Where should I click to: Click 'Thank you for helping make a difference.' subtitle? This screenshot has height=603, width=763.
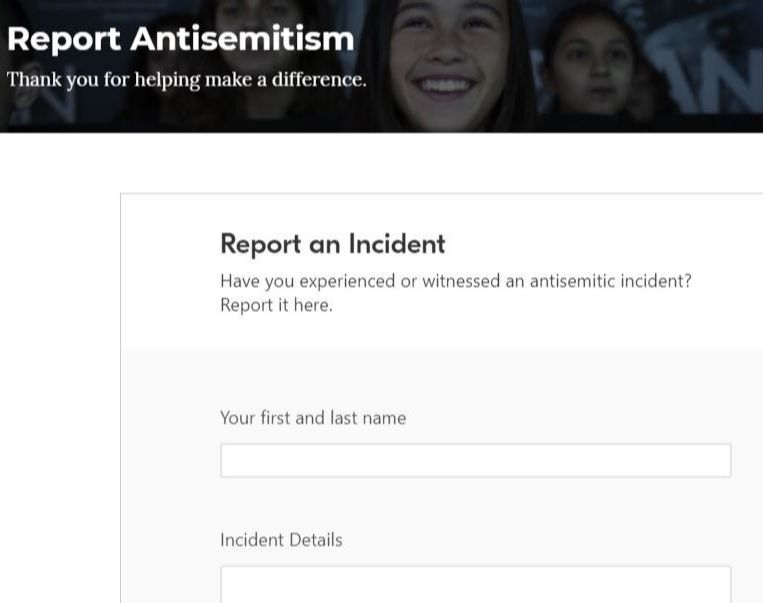click(186, 80)
